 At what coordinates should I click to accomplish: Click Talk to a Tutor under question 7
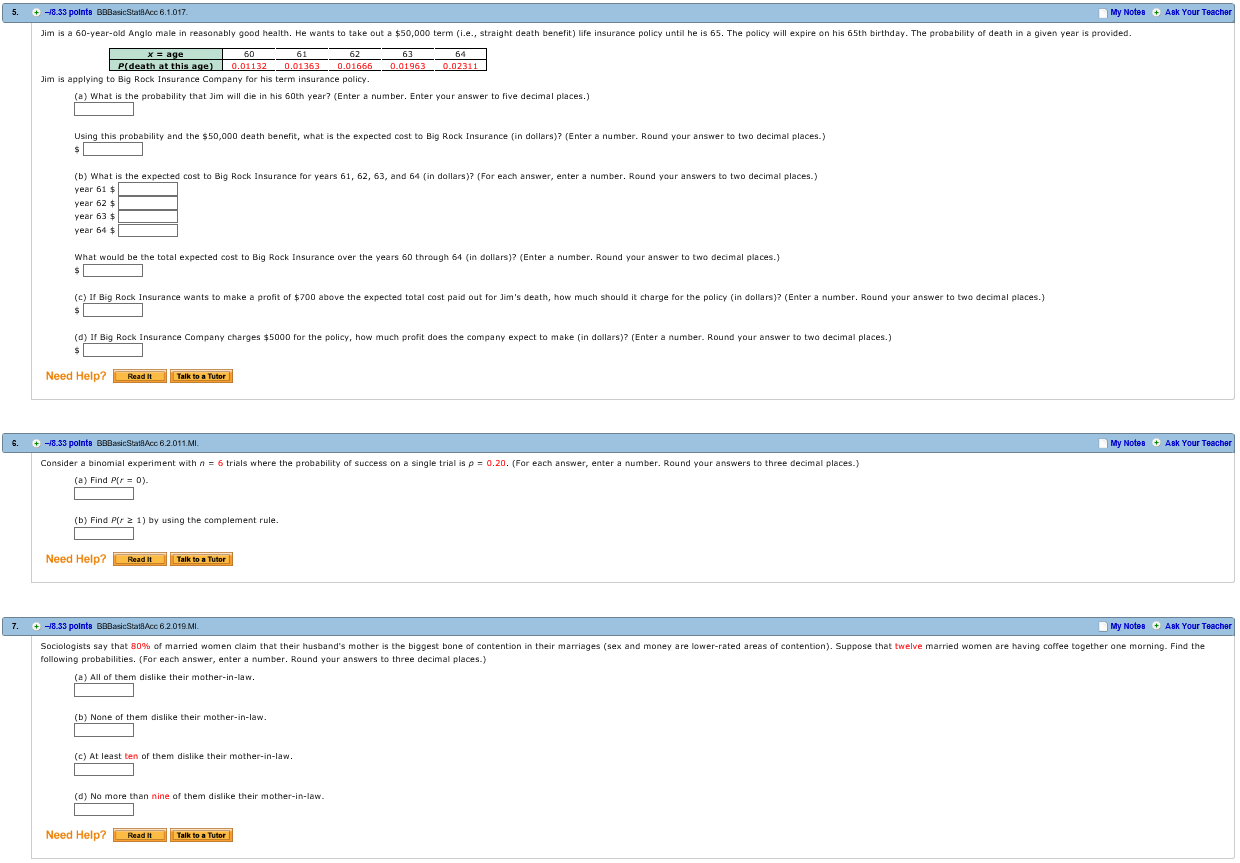tap(201, 835)
